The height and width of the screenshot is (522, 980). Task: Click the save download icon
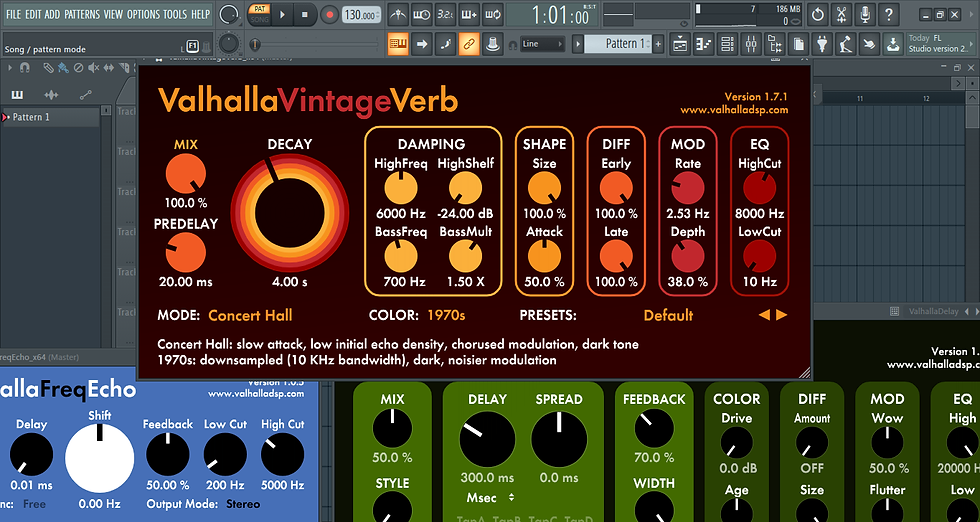894,44
